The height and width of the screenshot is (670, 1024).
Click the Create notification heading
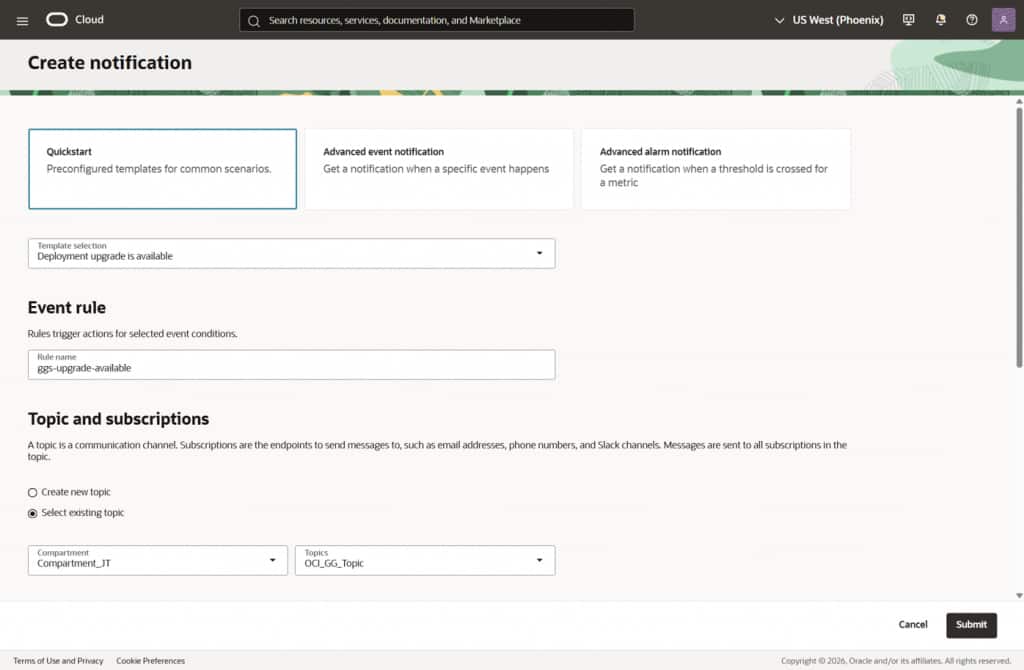110,63
